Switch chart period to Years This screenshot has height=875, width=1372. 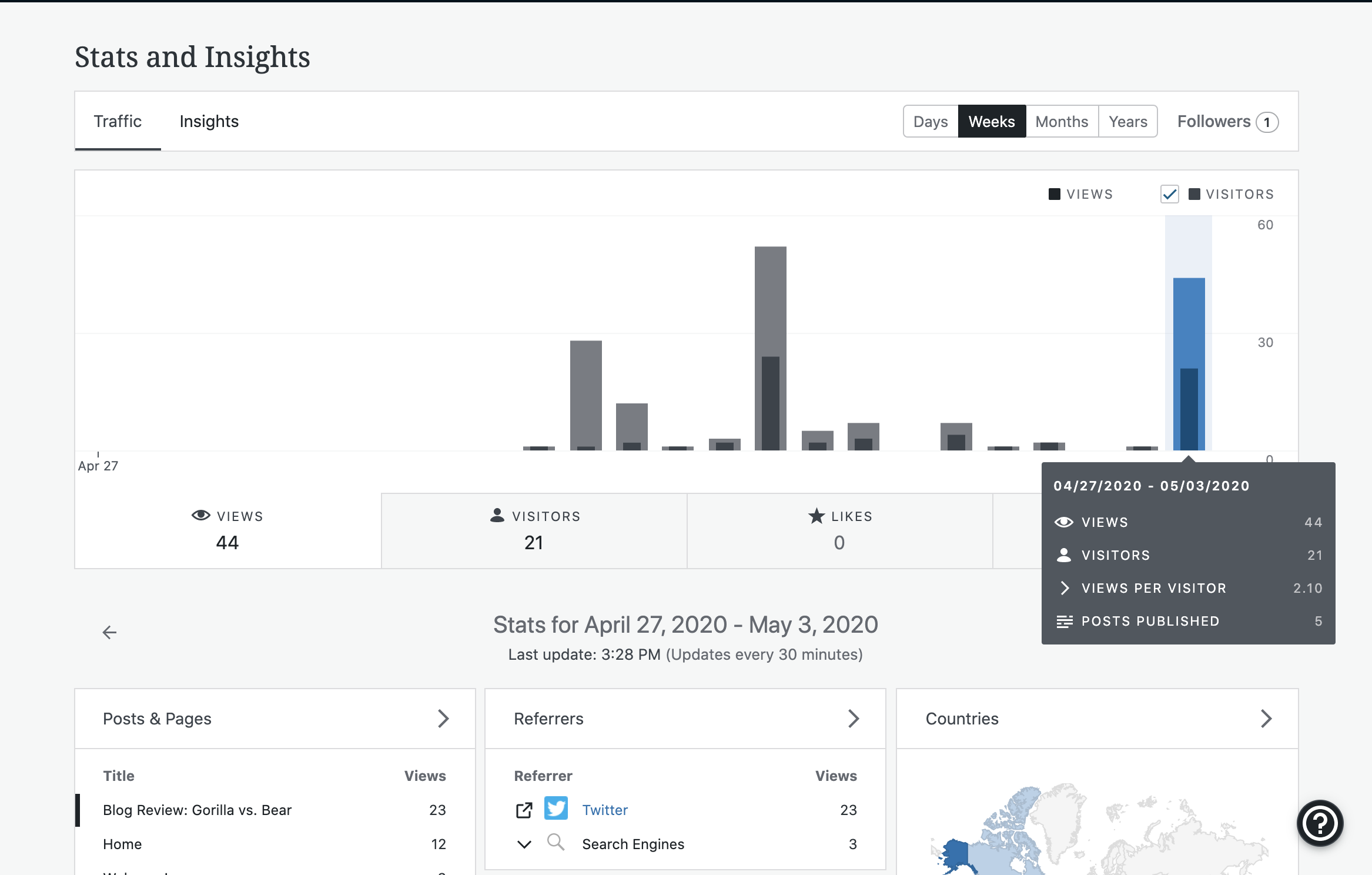click(x=1127, y=122)
